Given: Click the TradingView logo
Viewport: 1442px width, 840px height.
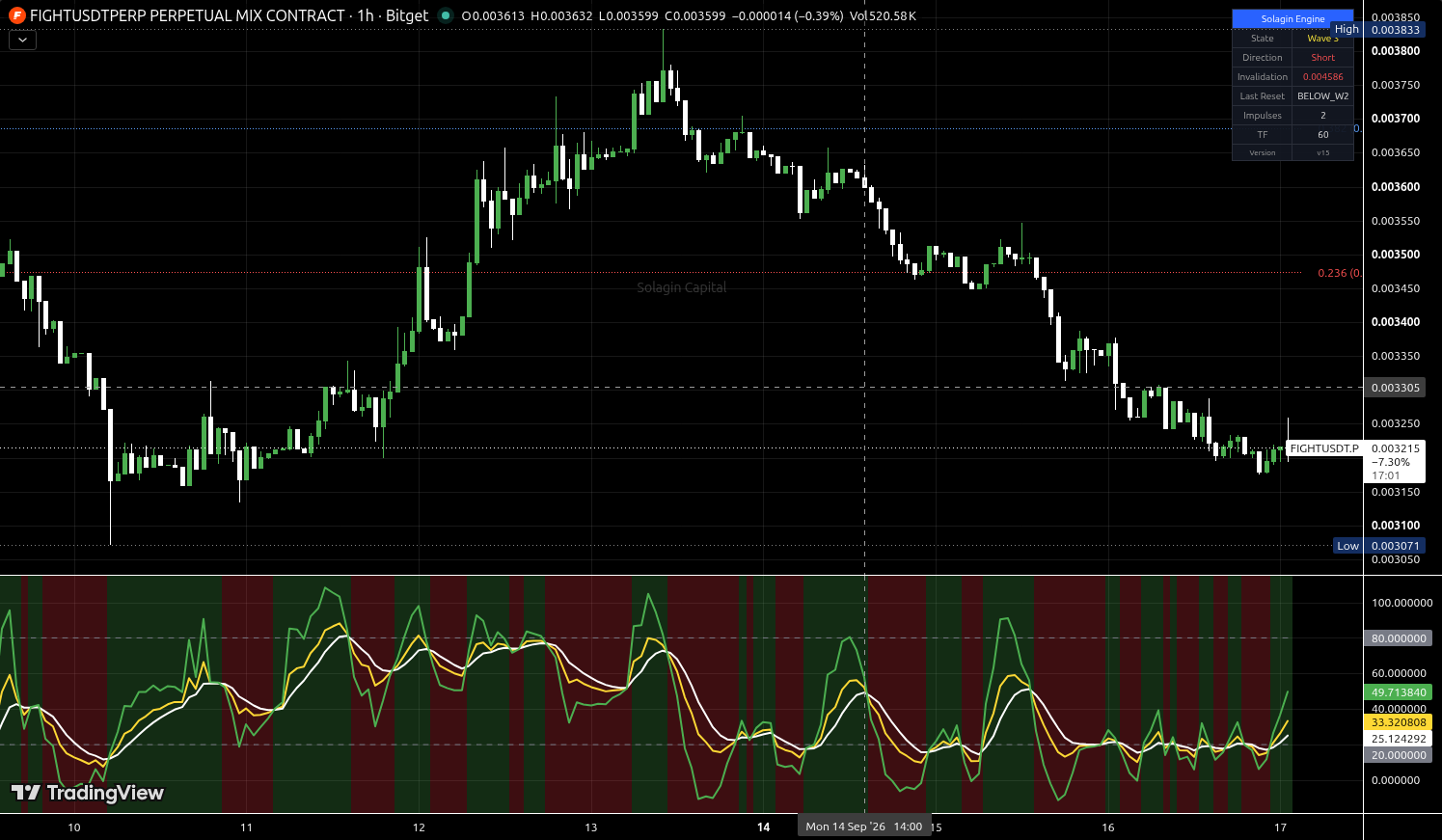Looking at the screenshot, I should [x=88, y=793].
